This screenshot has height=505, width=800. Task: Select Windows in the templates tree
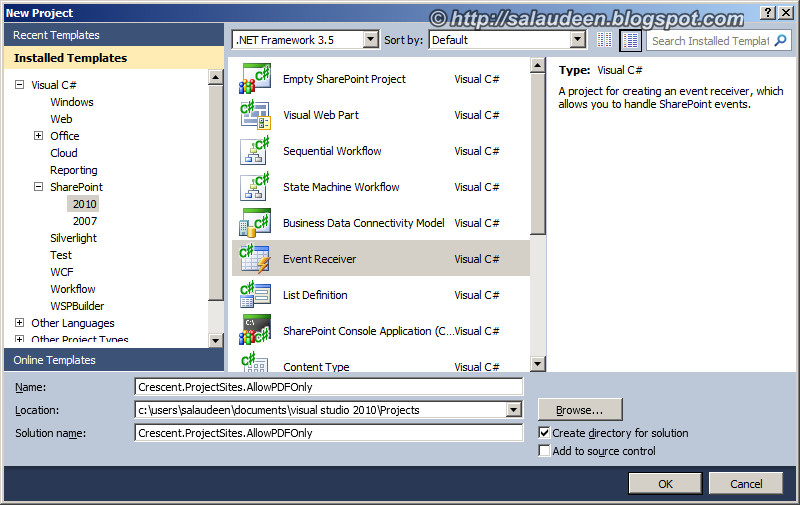(x=72, y=102)
